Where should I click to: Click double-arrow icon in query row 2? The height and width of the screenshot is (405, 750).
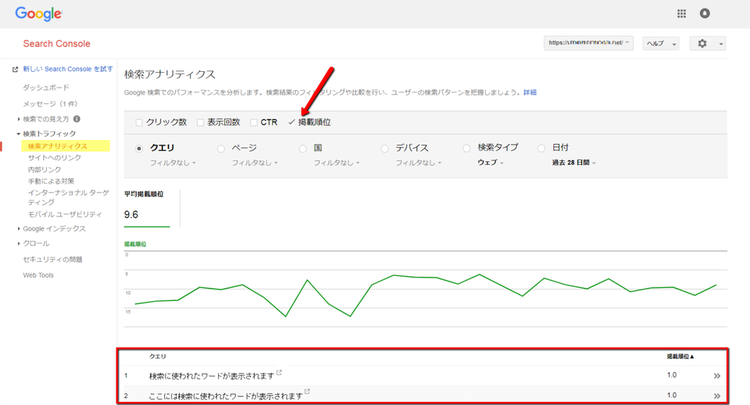point(717,395)
